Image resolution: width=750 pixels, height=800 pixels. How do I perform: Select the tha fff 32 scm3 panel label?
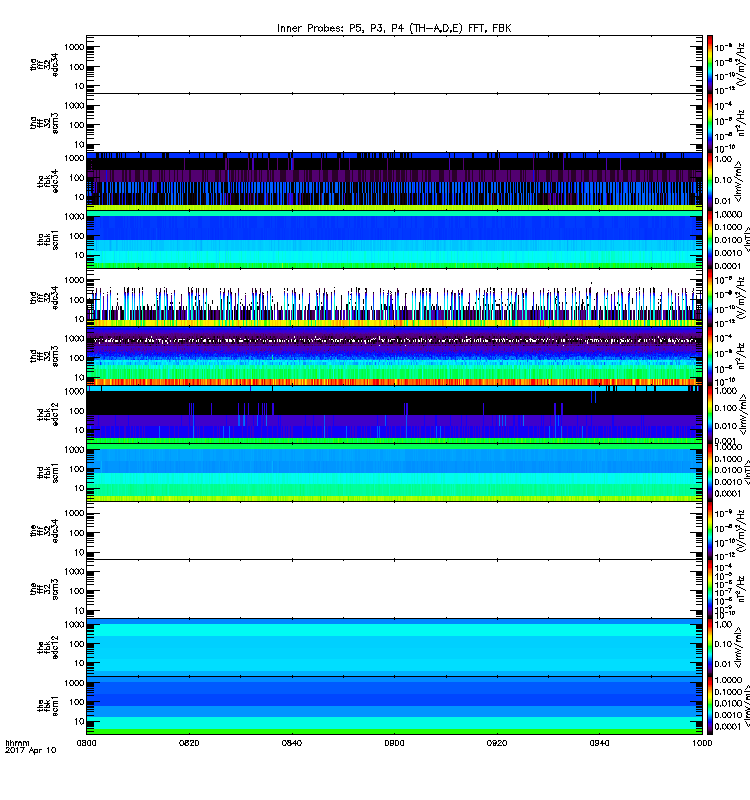click(x=44, y=123)
